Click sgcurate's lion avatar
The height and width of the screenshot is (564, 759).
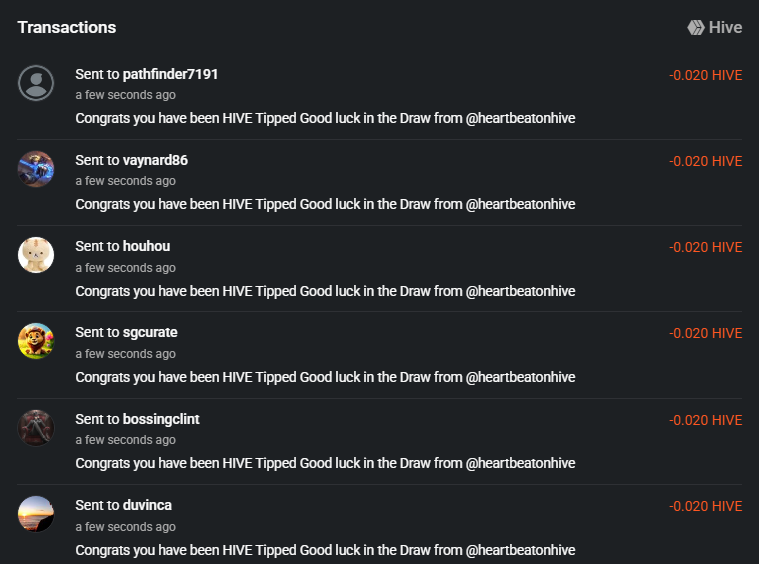[x=36, y=341]
